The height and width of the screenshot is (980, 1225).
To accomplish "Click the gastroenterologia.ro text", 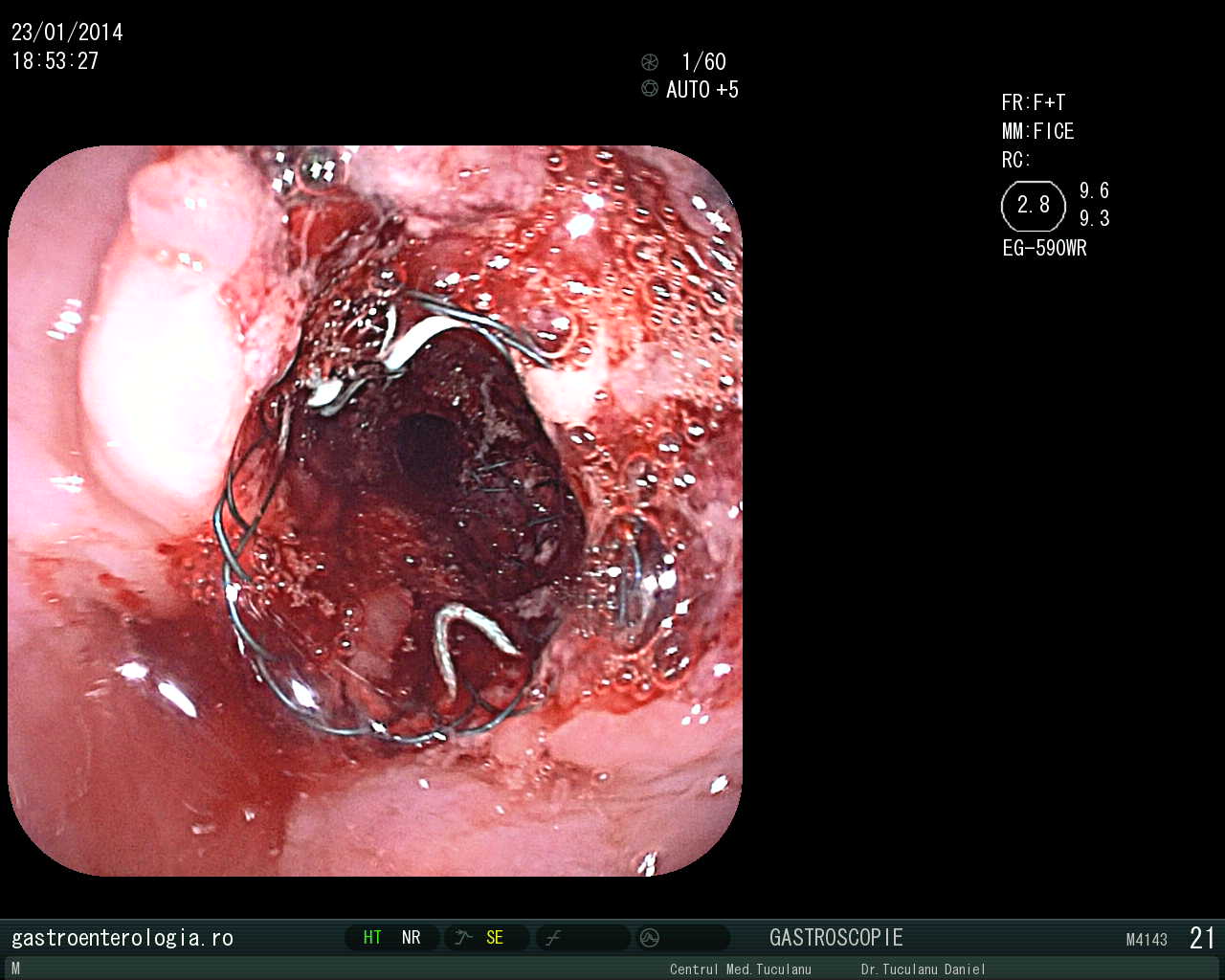I will coord(122,938).
